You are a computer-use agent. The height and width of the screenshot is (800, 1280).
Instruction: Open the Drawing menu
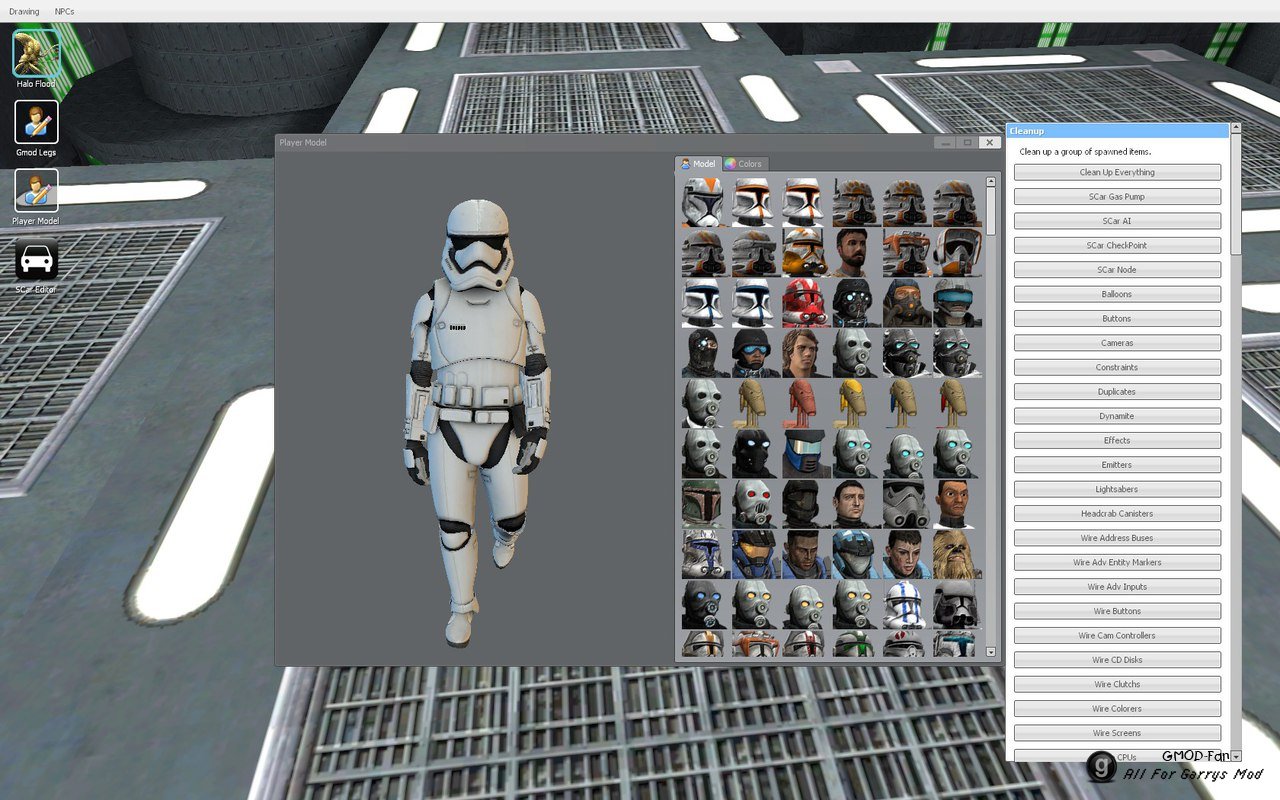point(24,11)
